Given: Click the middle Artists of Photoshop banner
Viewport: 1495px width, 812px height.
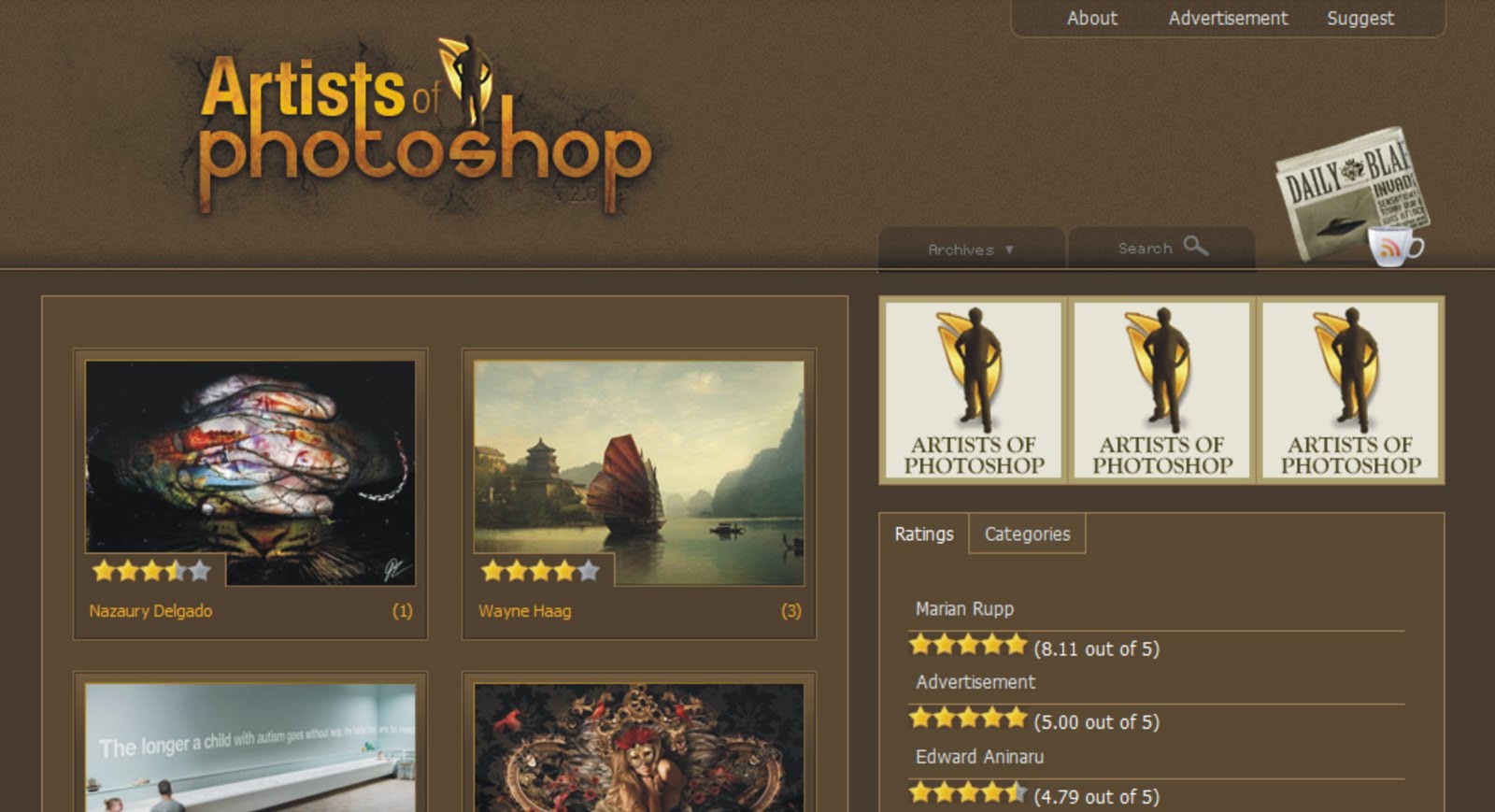Looking at the screenshot, I should coord(1162,391).
